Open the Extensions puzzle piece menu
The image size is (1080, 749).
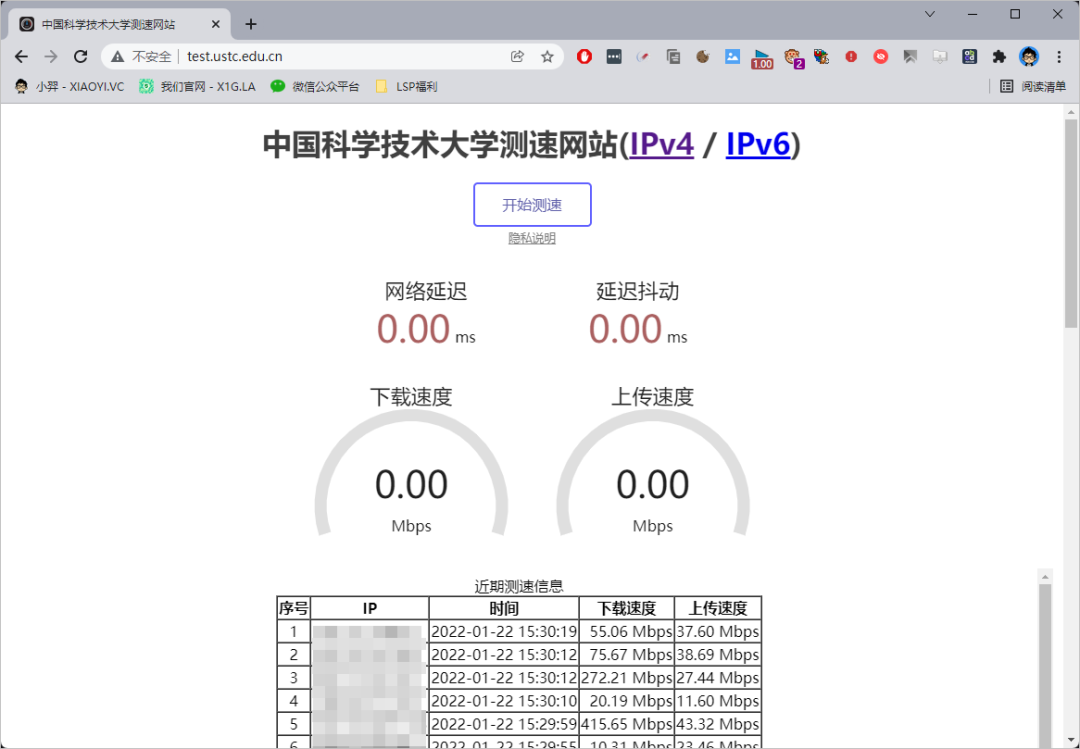click(x=999, y=57)
